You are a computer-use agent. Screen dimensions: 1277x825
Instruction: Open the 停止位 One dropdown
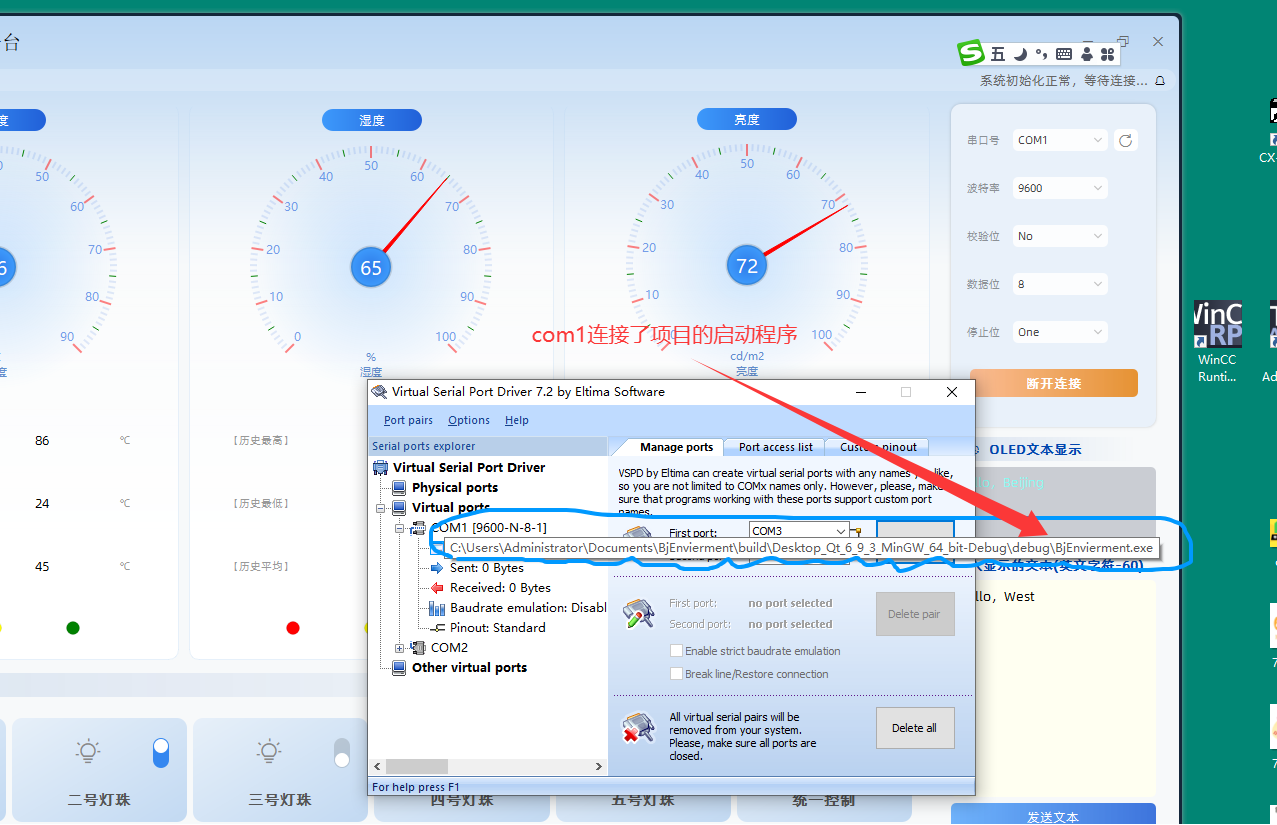pos(1060,332)
